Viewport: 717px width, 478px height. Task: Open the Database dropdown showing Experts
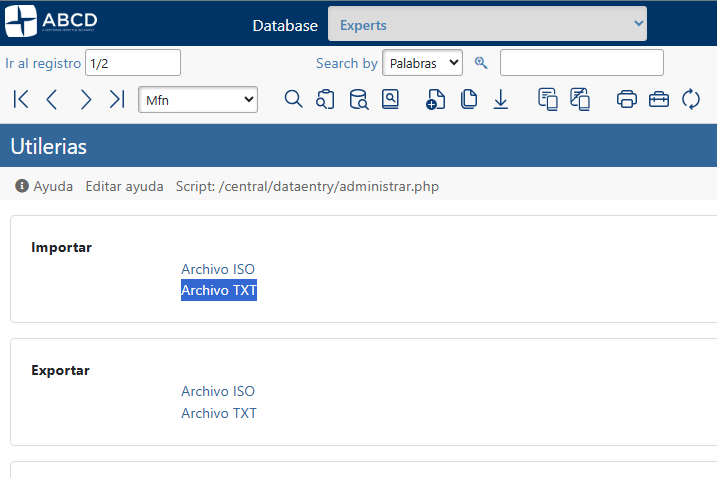pyautogui.click(x=487, y=24)
